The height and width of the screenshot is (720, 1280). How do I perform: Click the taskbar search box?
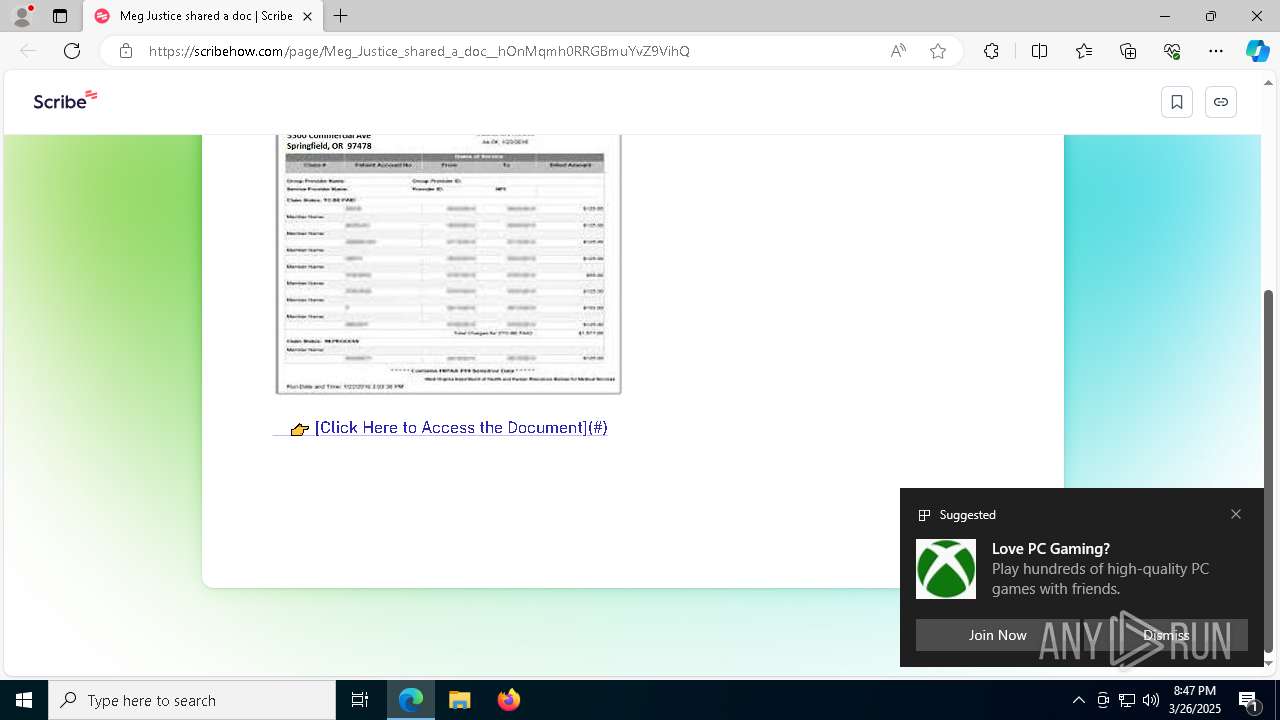[x=192, y=700]
